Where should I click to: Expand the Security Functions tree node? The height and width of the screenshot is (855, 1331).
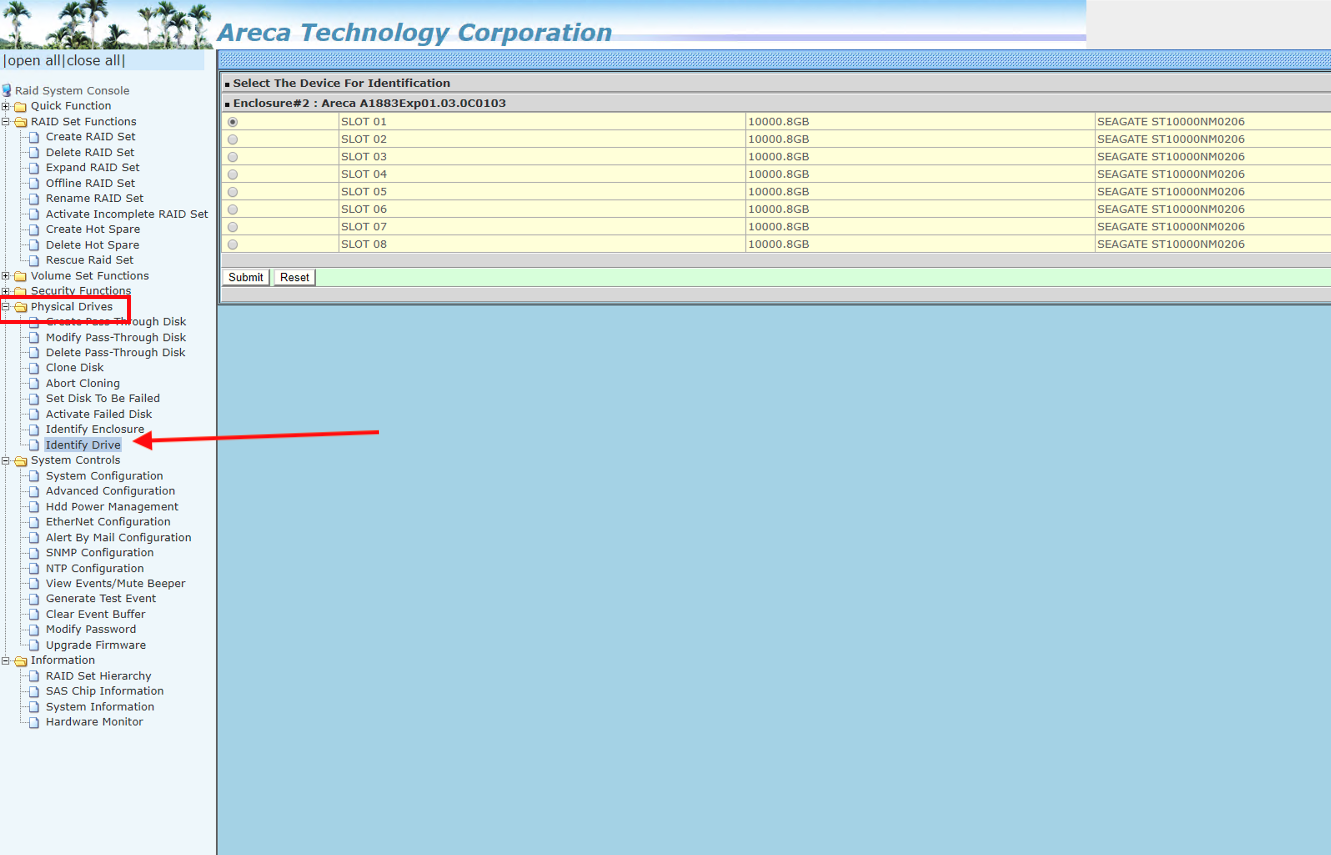(x=6, y=292)
